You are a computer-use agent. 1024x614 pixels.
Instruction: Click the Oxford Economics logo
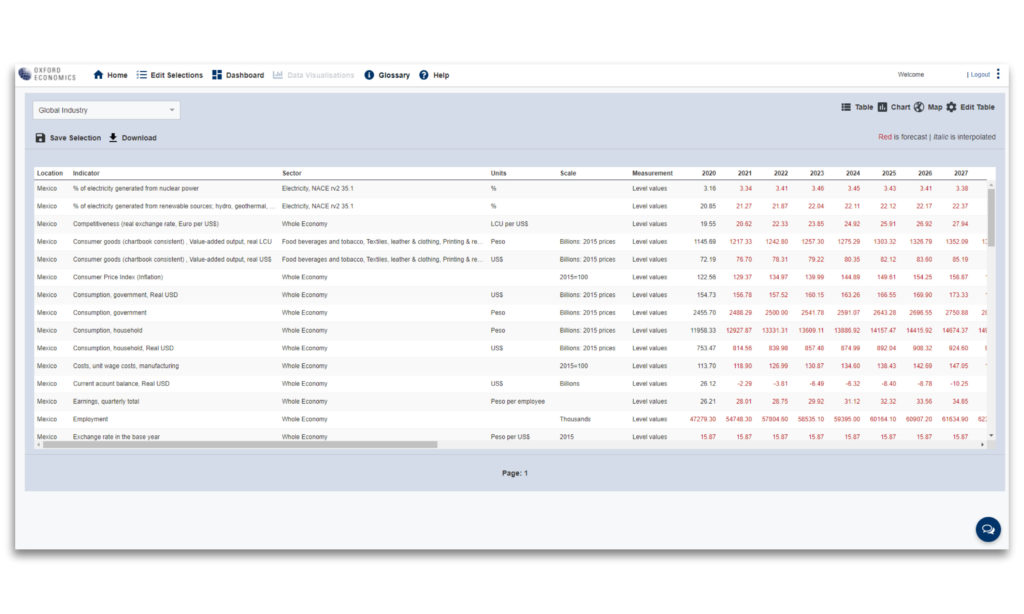click(47, 74)
